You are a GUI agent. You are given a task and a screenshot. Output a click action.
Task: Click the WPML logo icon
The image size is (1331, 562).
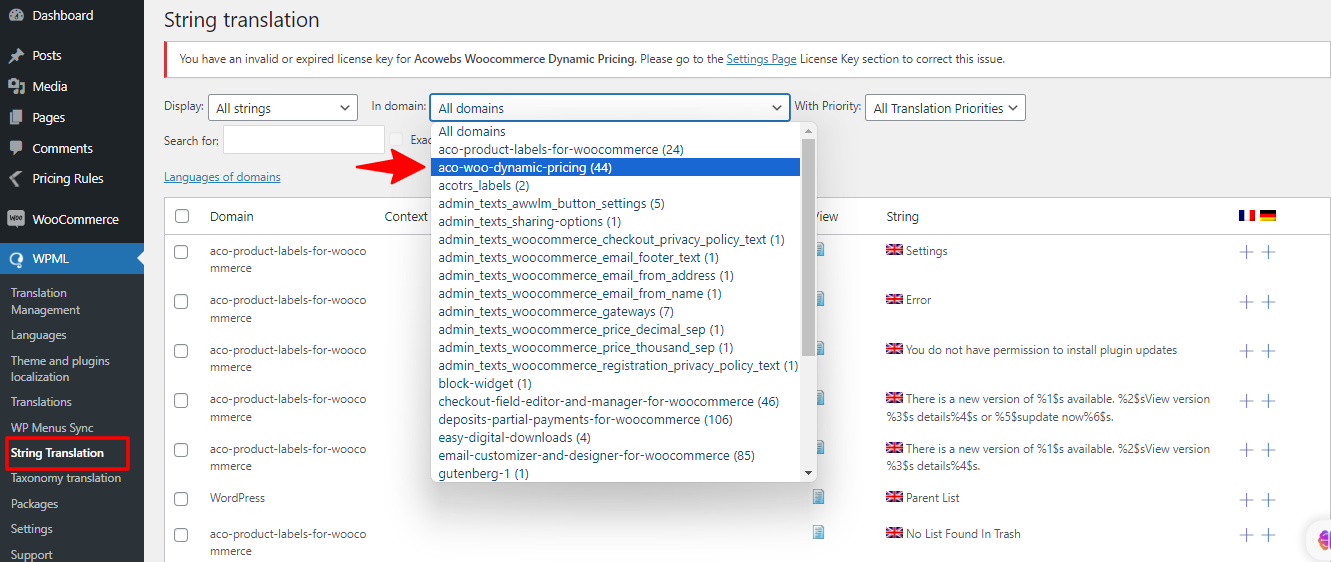pos(16,259)
